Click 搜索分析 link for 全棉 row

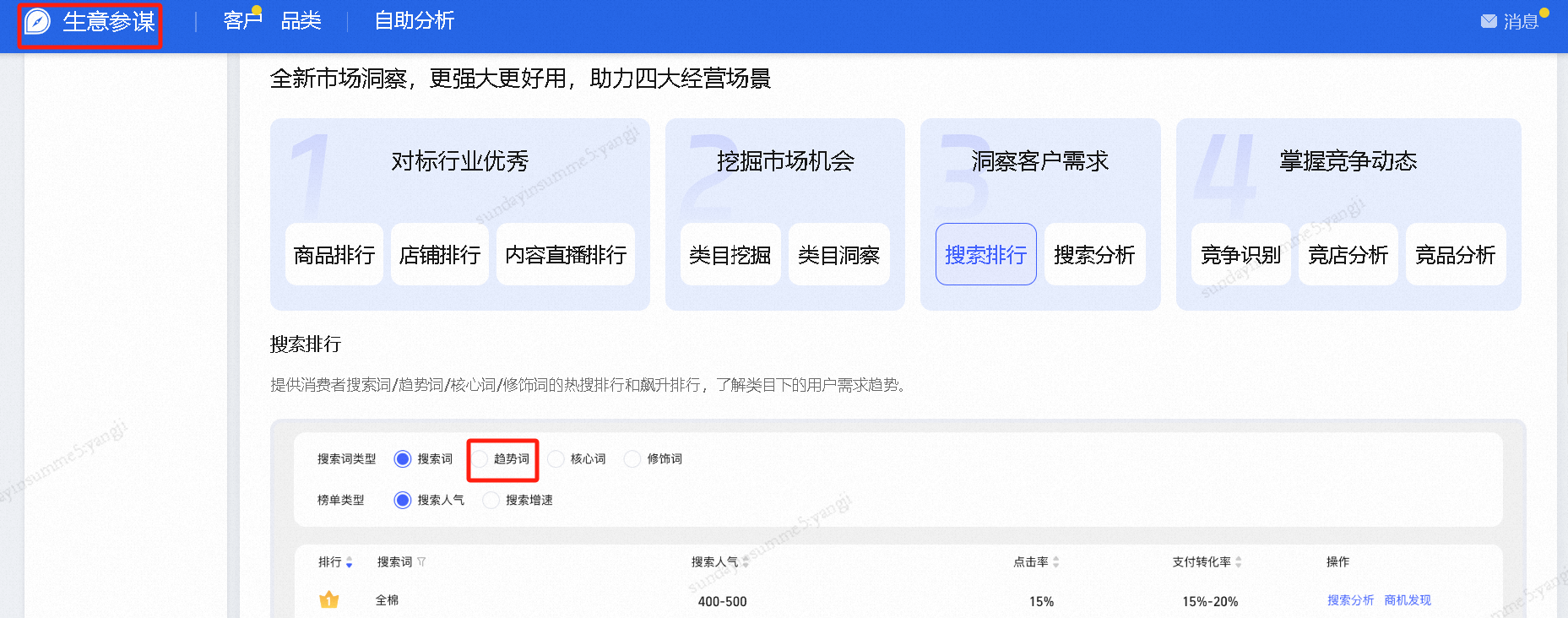click(x=1350, y=600)
